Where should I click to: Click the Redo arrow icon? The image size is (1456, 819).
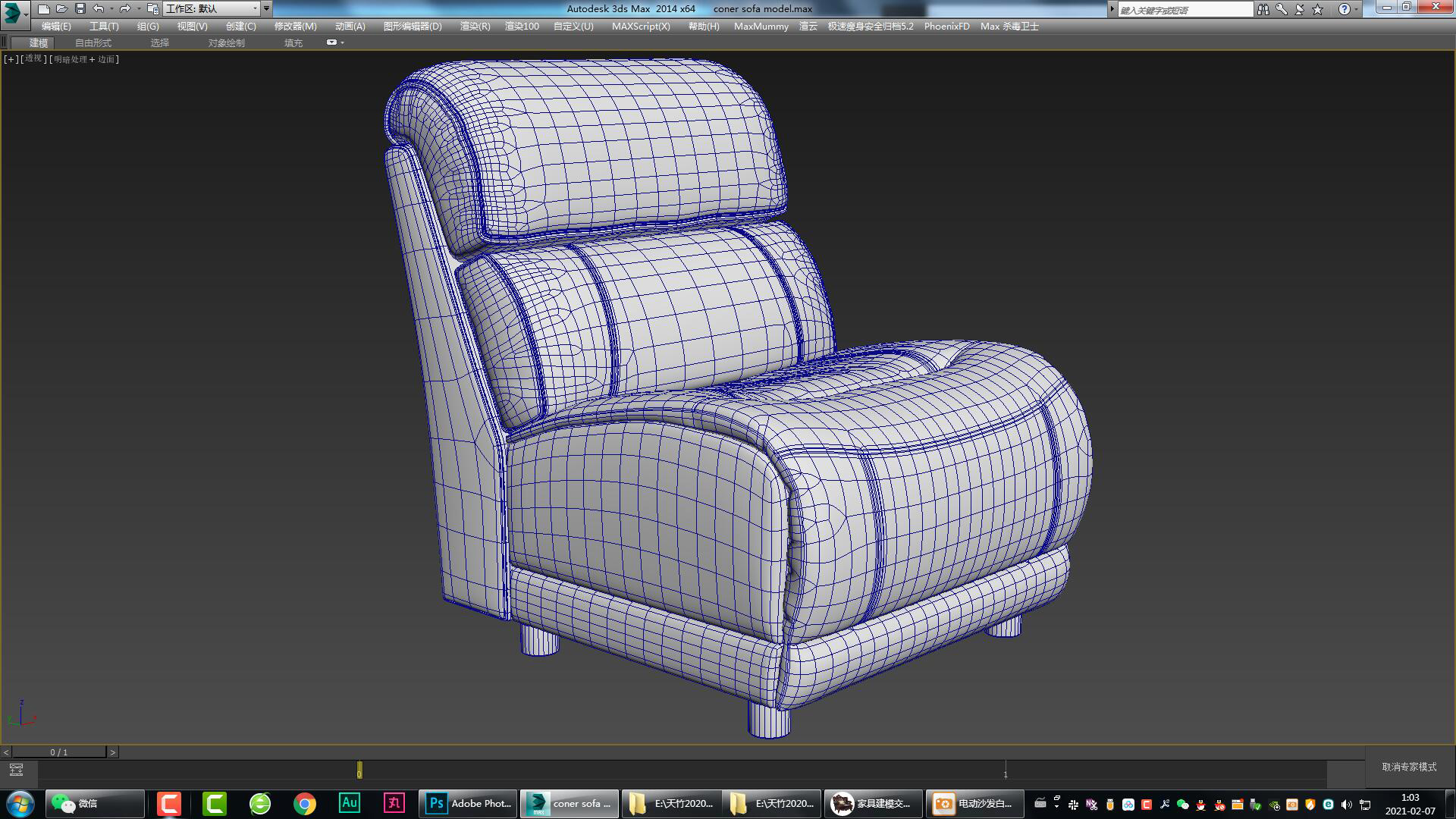tap(127, 8)
